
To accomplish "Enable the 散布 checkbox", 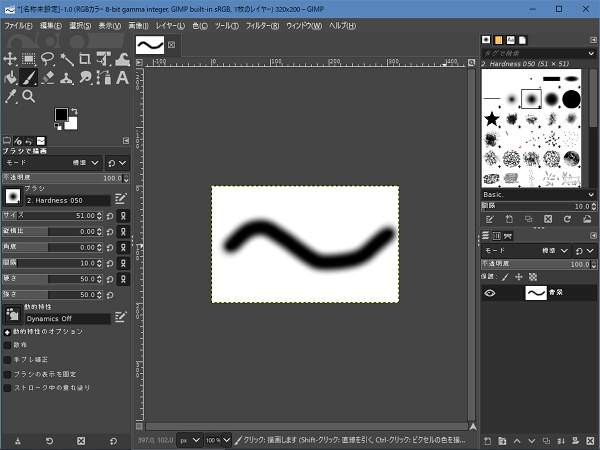I will click(x=8, y=344).
